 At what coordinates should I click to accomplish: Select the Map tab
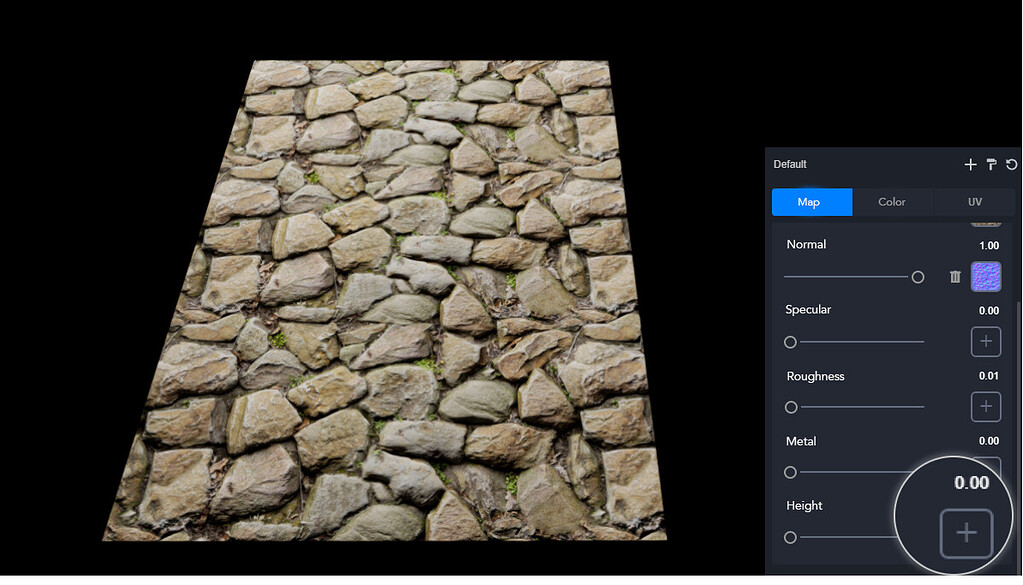(811, 201)
